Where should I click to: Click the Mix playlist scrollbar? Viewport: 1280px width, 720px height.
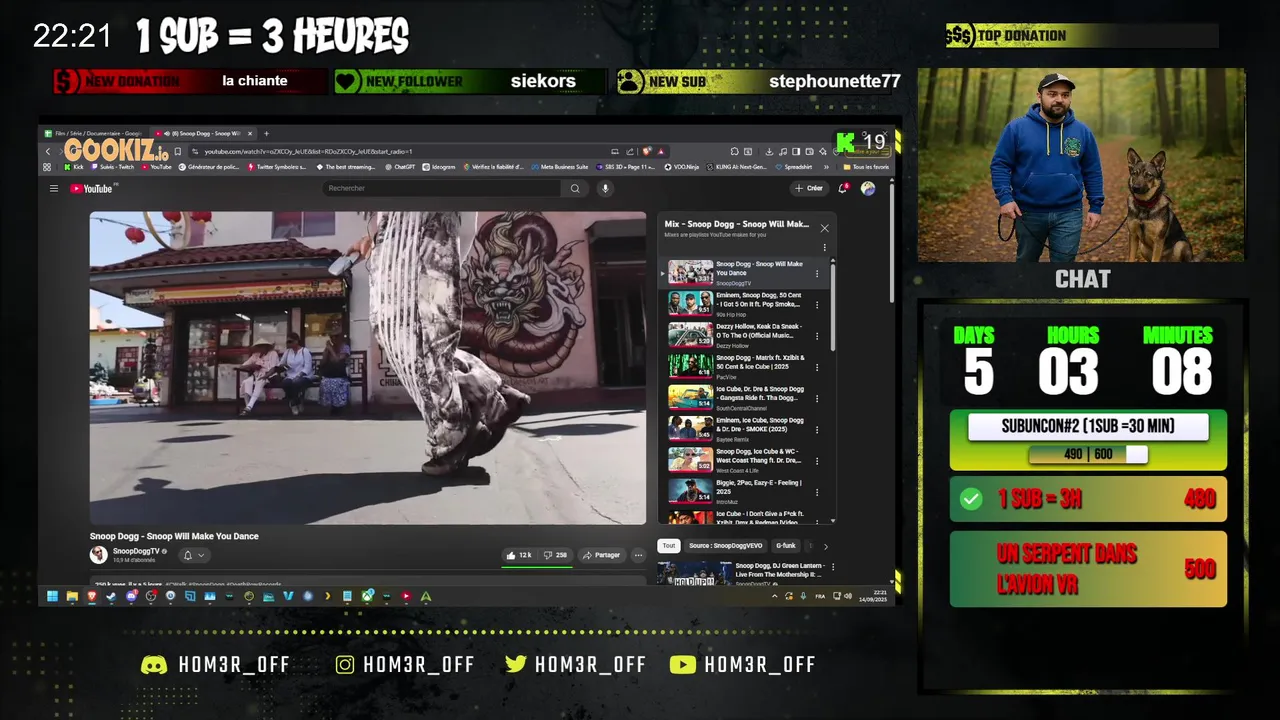click(x=832, y=306)
